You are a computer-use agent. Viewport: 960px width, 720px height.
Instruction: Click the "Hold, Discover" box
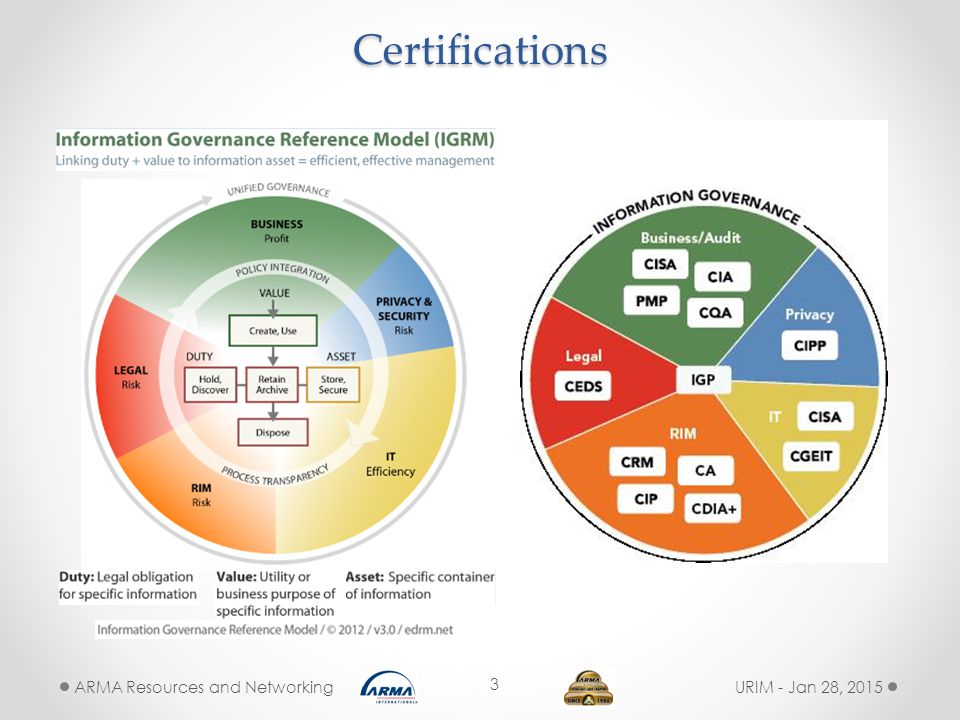[210, 384]
